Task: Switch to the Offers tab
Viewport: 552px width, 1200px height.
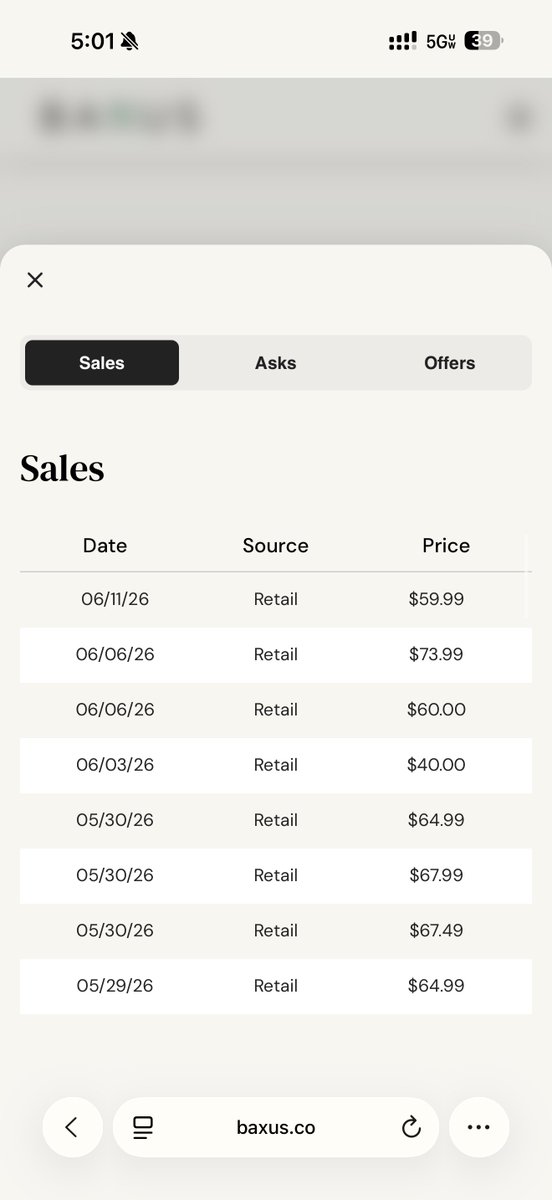Action: (449, 363)
